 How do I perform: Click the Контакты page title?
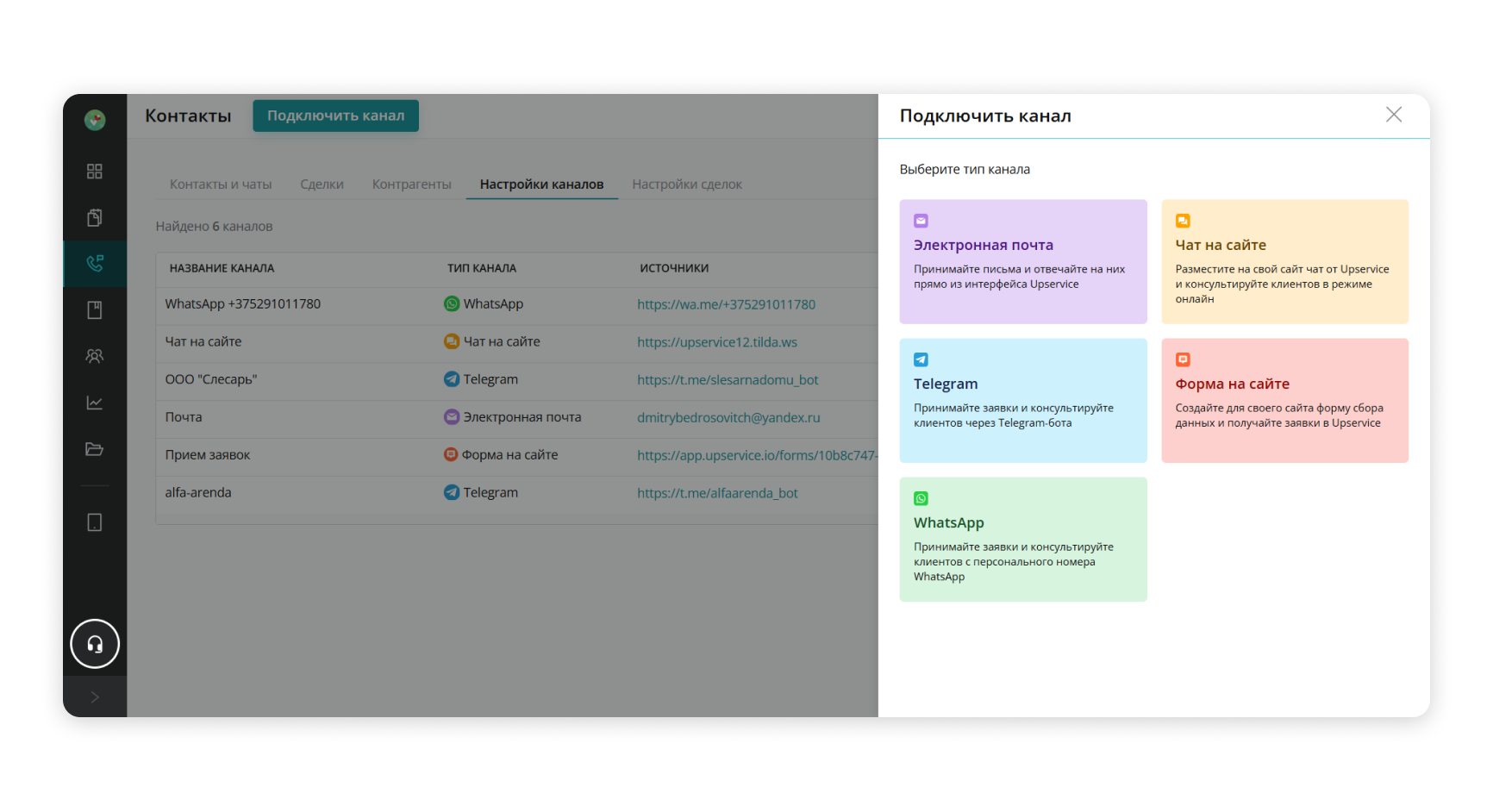coord(188,116)
